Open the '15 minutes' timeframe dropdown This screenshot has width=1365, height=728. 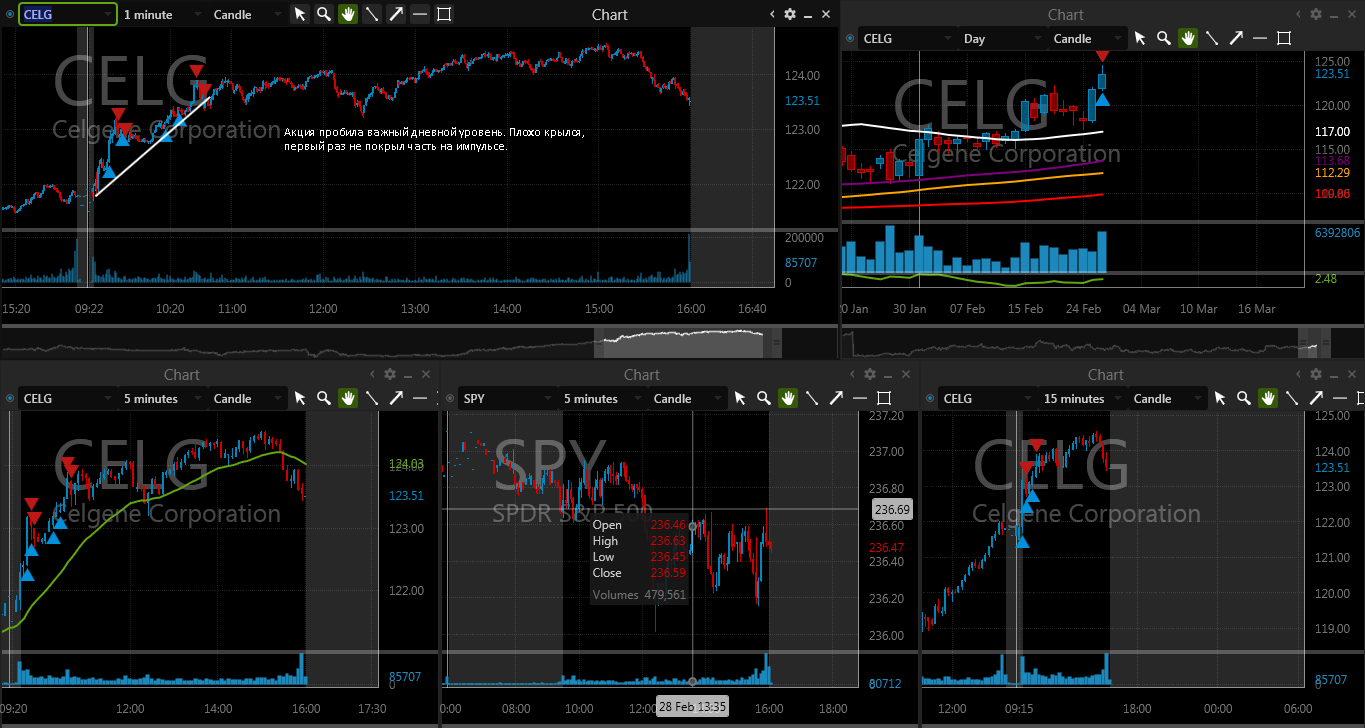point(1083,398)
